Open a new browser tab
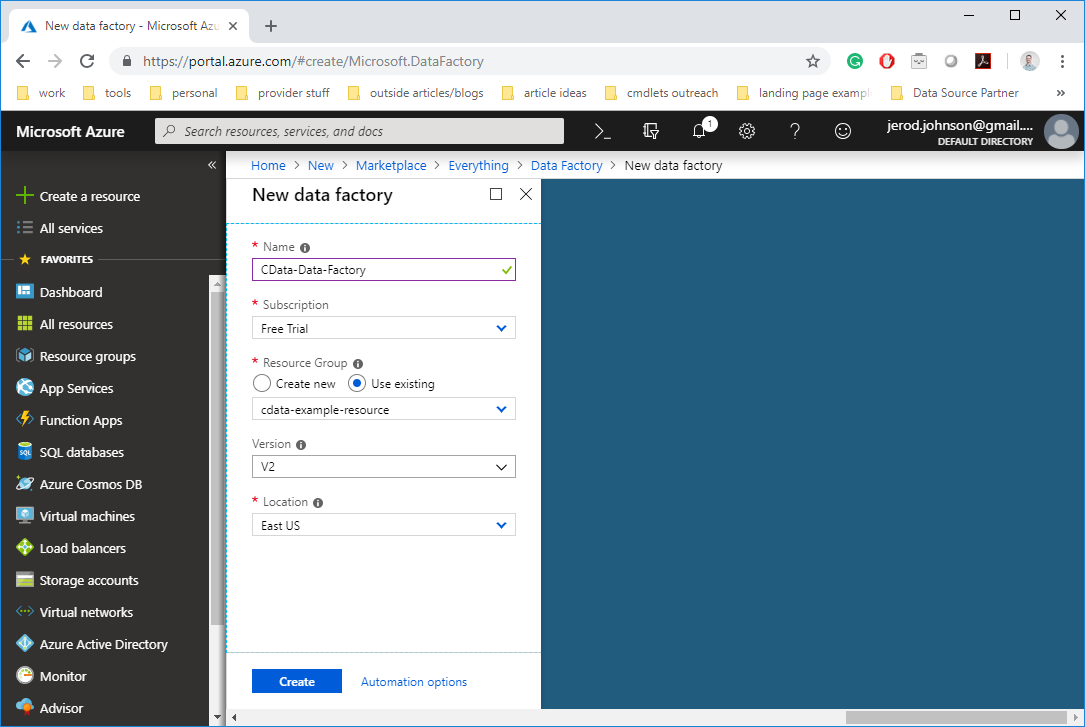The image size is (1085, 727). 271,26
